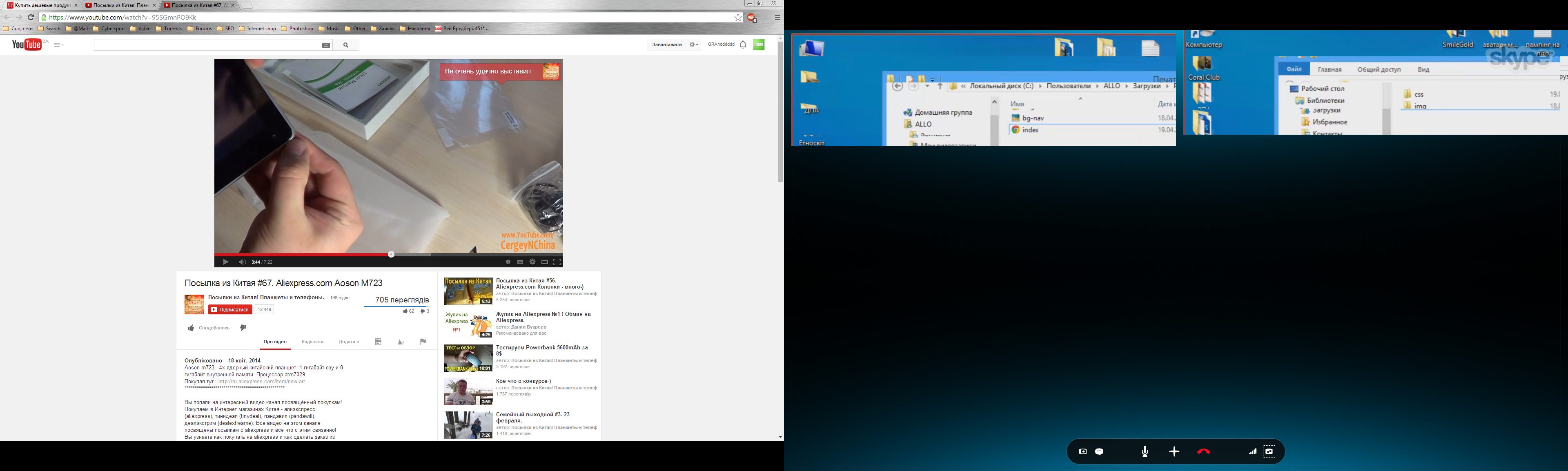Viewport: 1568px width, 471px height.
Task: Open the Халява bookmarks folder
Action: (x=382, y=29)
